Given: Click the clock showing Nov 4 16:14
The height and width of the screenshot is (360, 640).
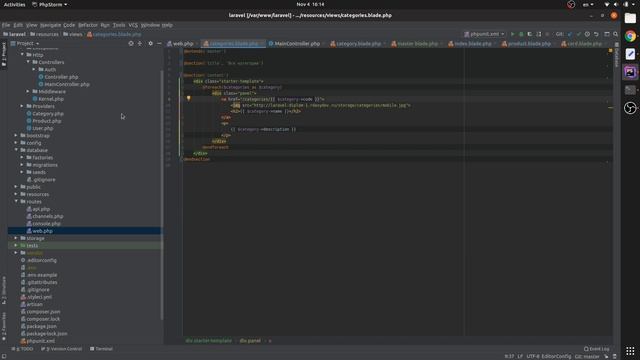Looking at the screenshot, I should point(310,4).
